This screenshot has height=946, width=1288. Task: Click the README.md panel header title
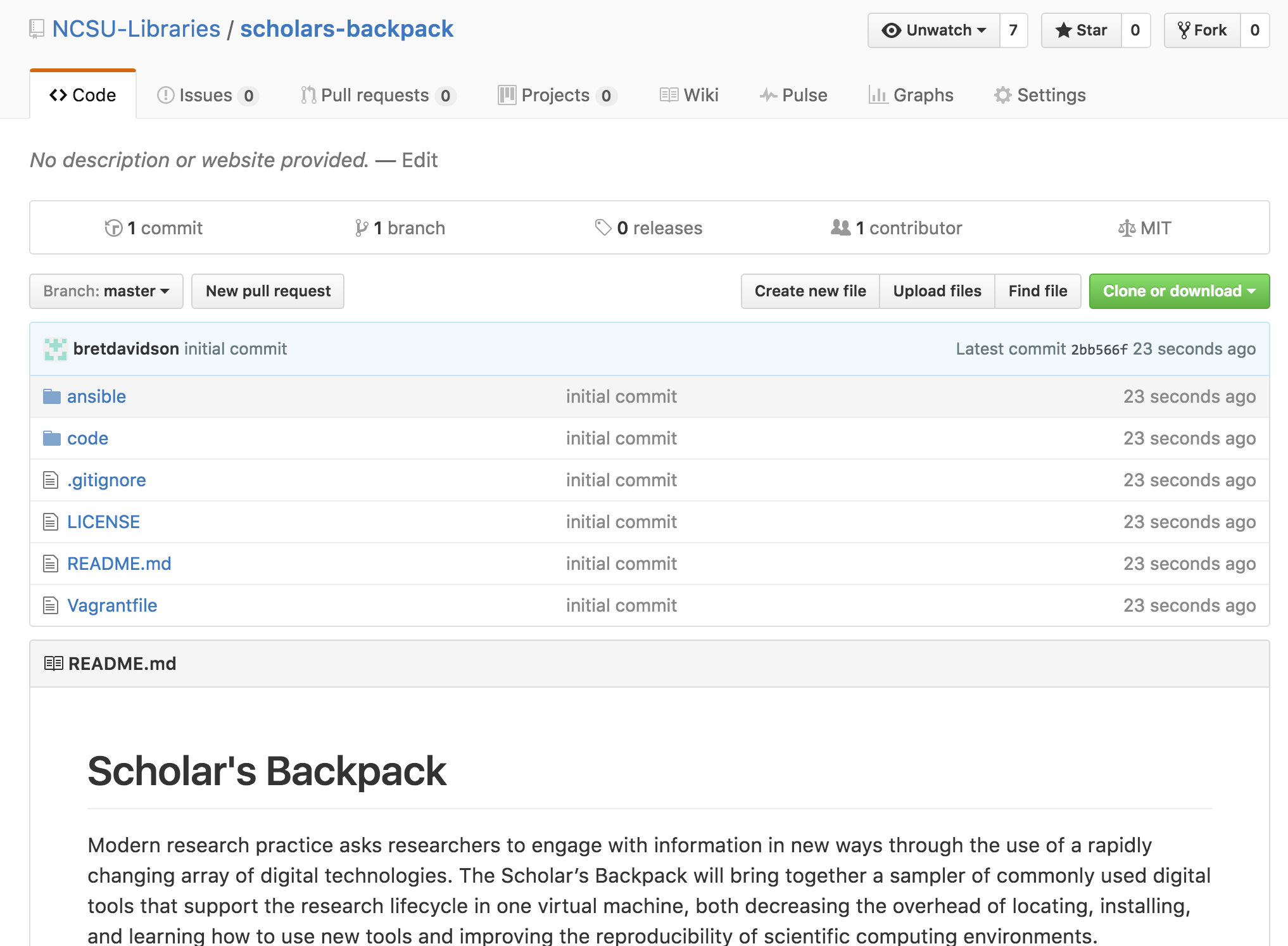point(122,664)
